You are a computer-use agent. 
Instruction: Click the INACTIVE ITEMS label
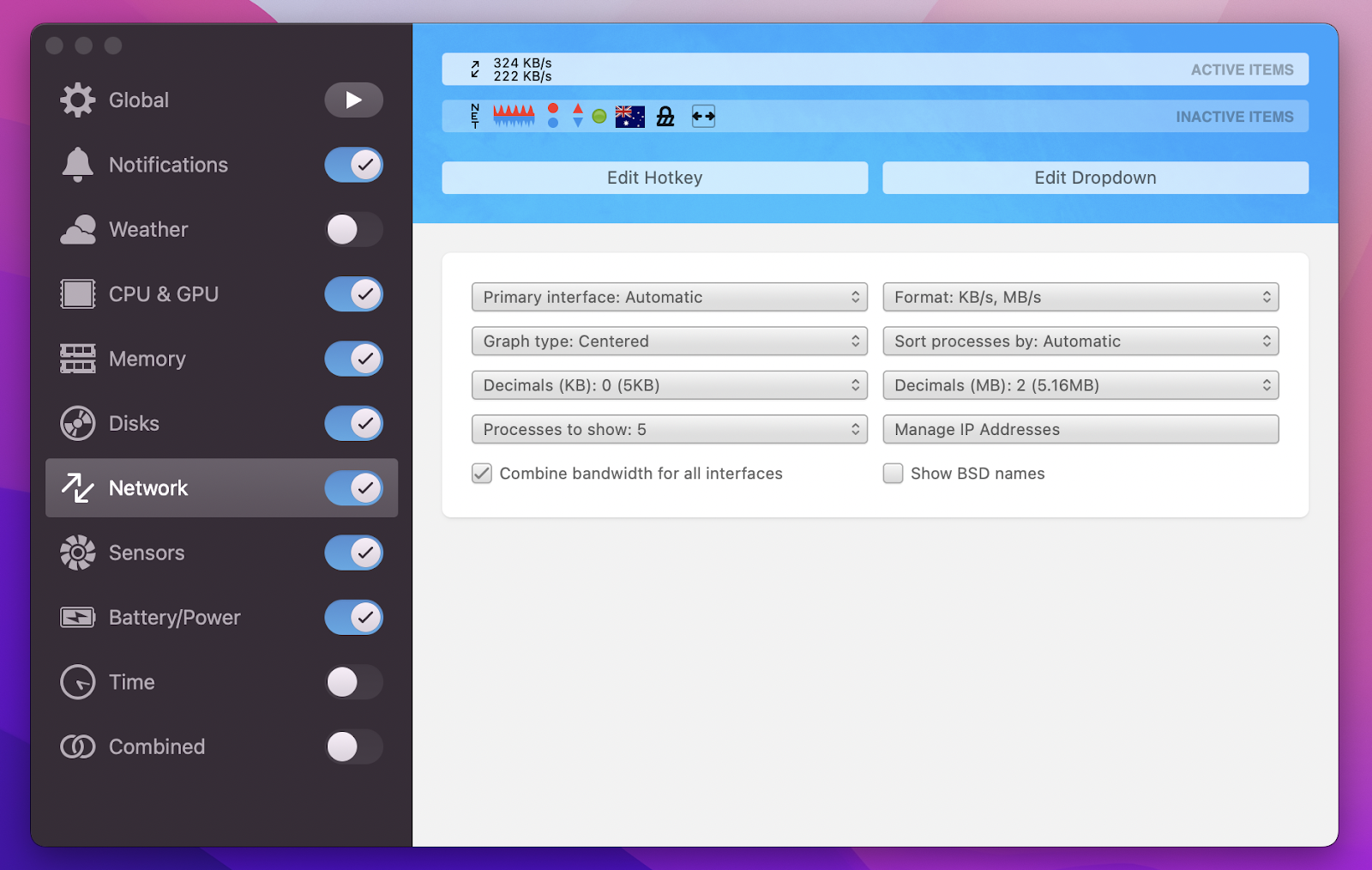1235,117
